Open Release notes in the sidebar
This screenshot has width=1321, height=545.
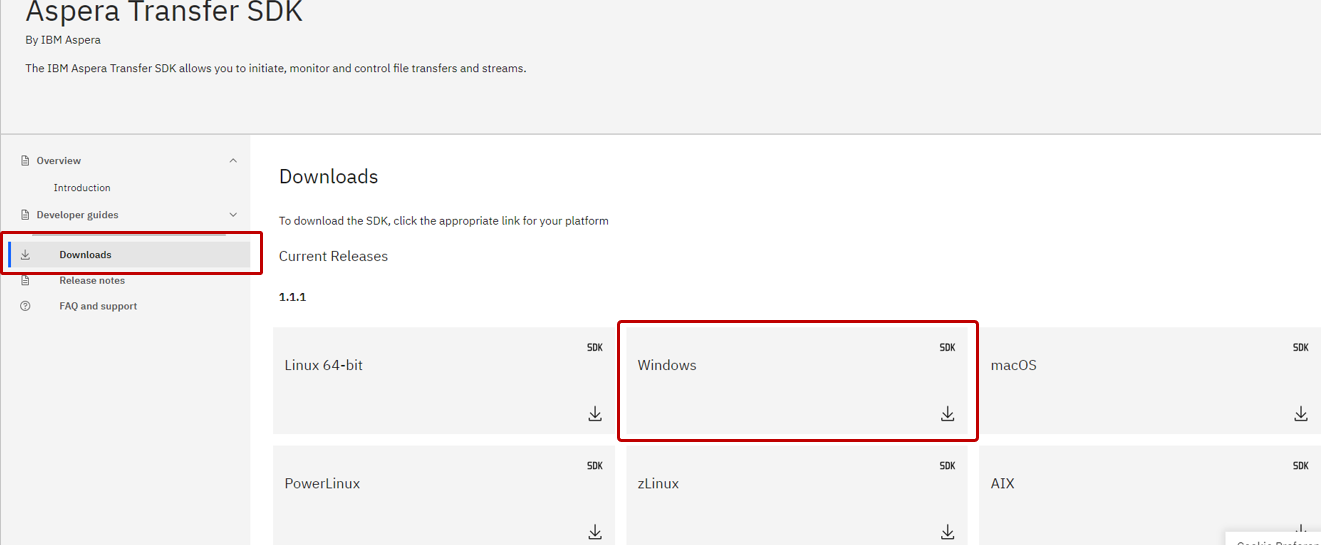92,281
